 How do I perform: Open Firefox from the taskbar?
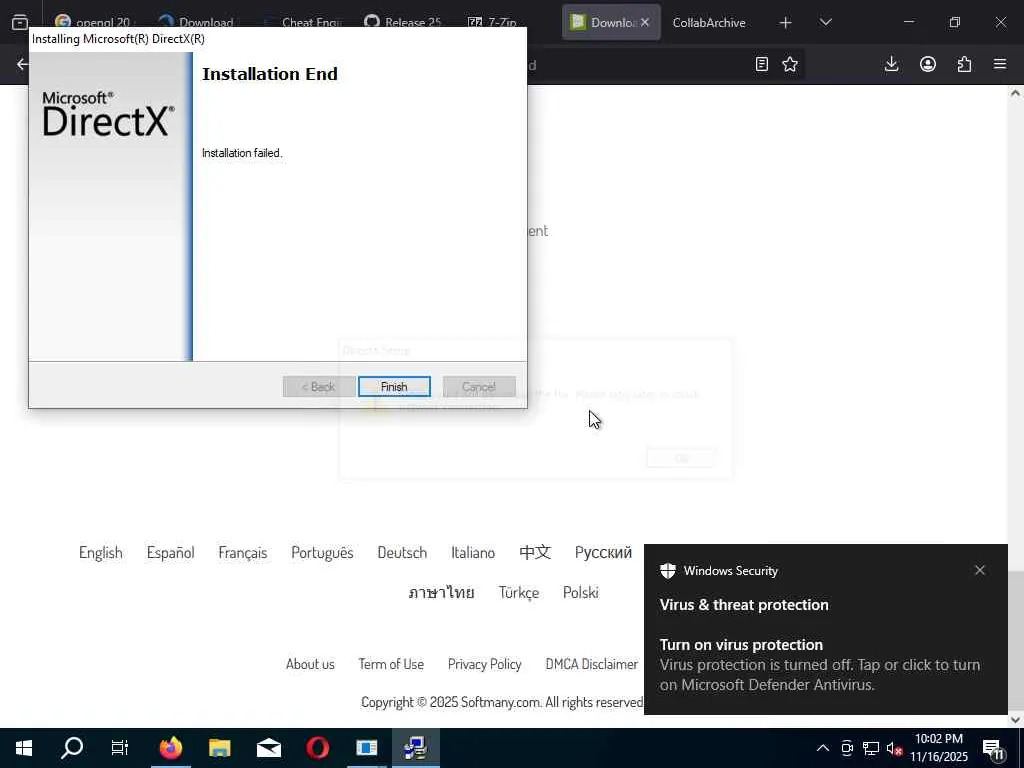[170, 748]
